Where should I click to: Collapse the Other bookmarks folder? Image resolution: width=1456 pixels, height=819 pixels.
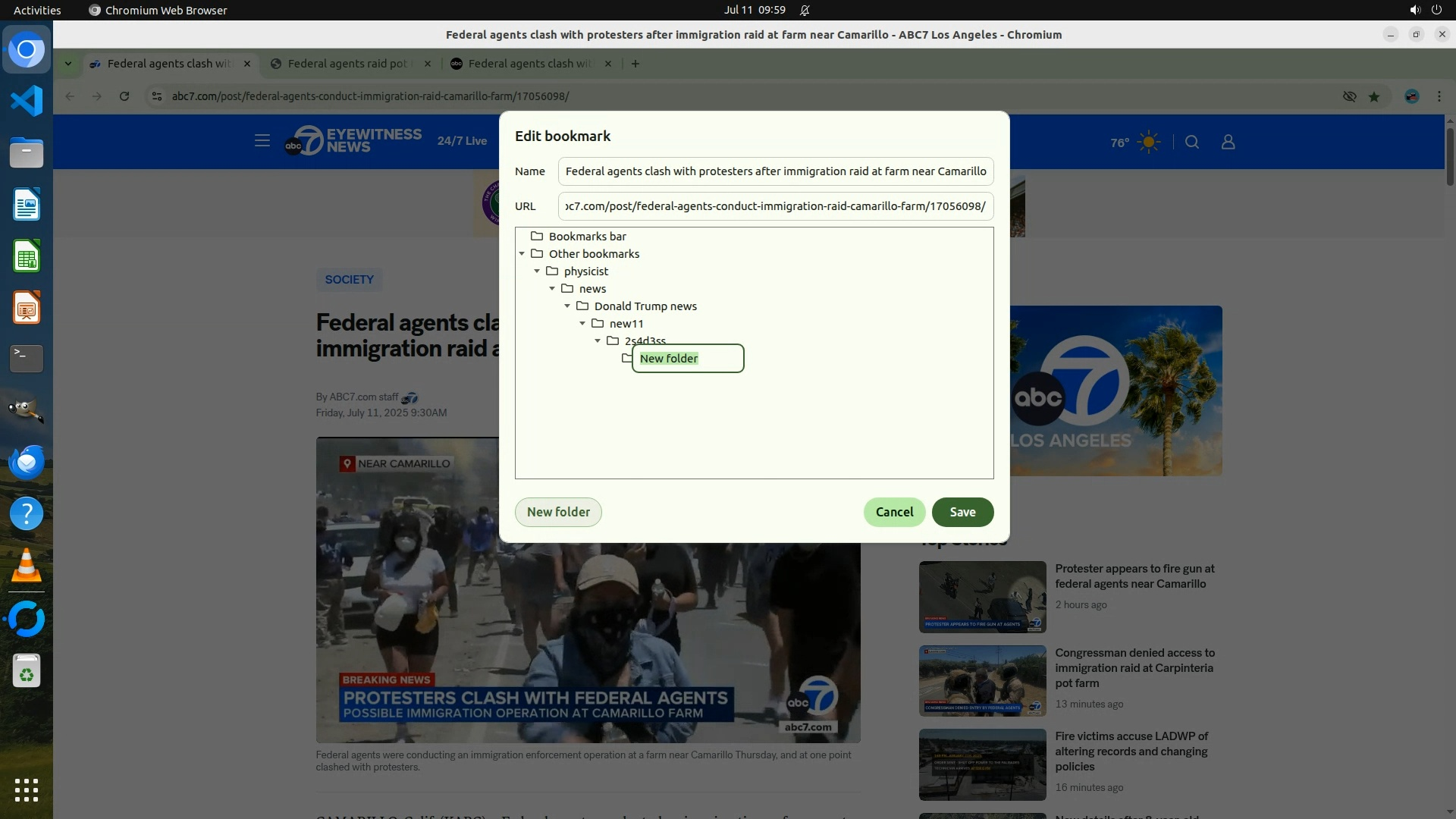click(522, 254)
